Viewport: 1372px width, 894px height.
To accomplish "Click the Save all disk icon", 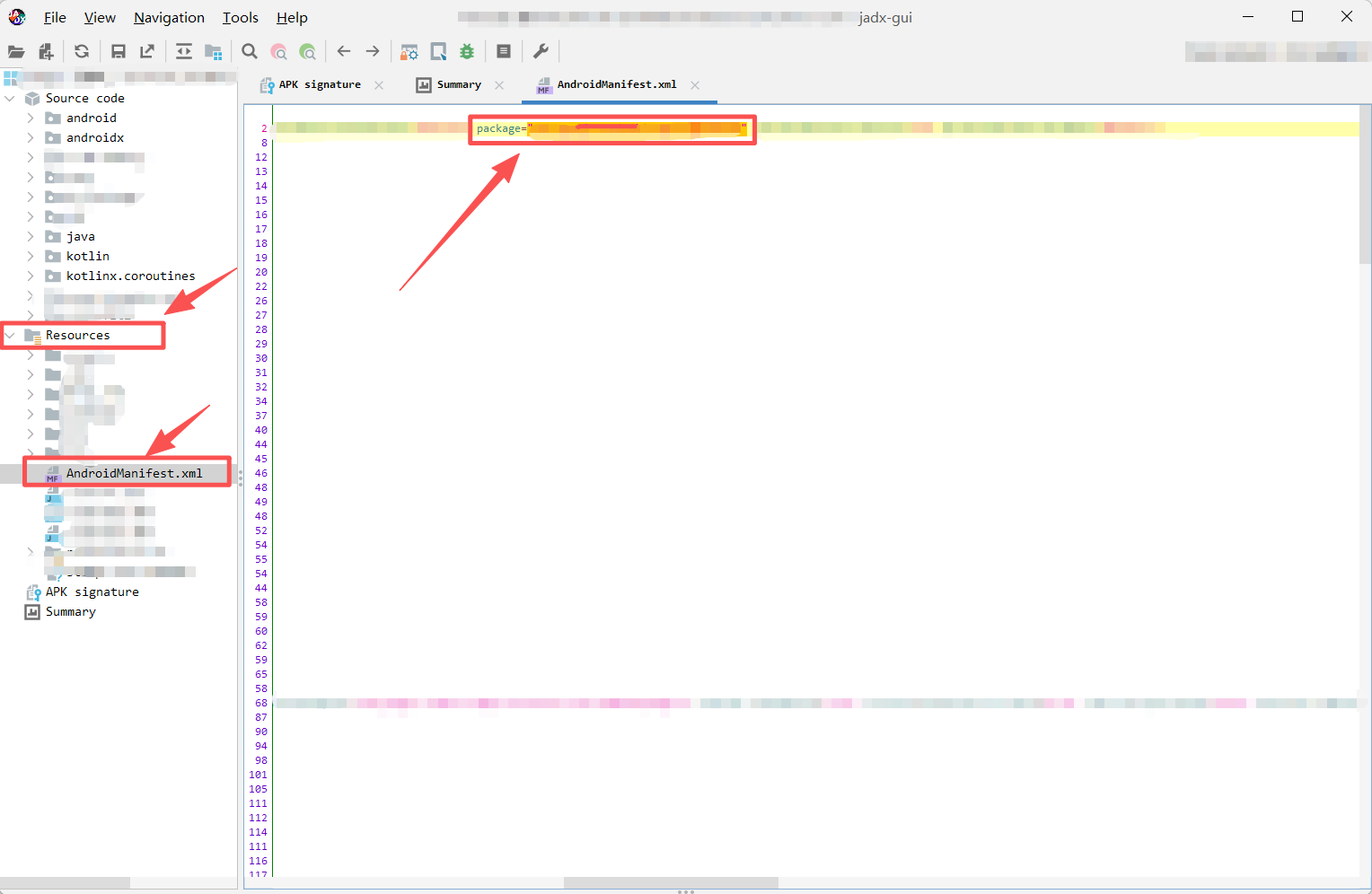I will click(x=118, y=52).
